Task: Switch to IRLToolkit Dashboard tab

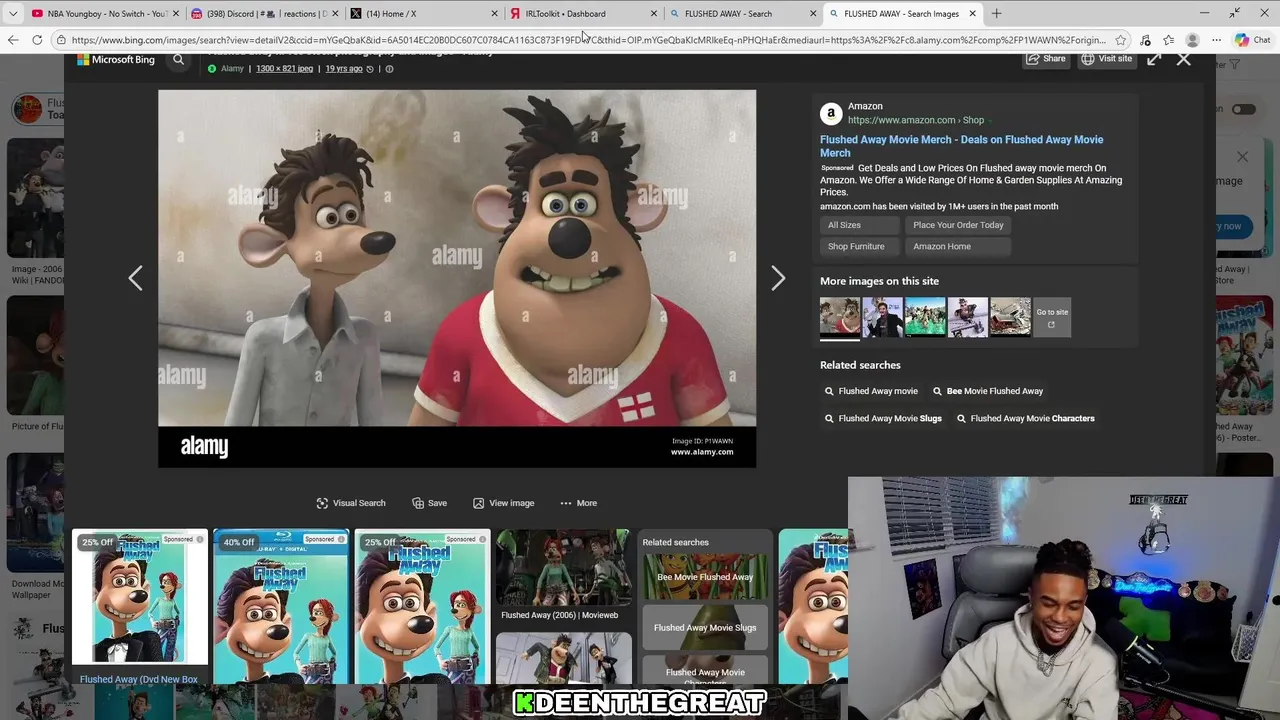Action: (x=584, y=14)
